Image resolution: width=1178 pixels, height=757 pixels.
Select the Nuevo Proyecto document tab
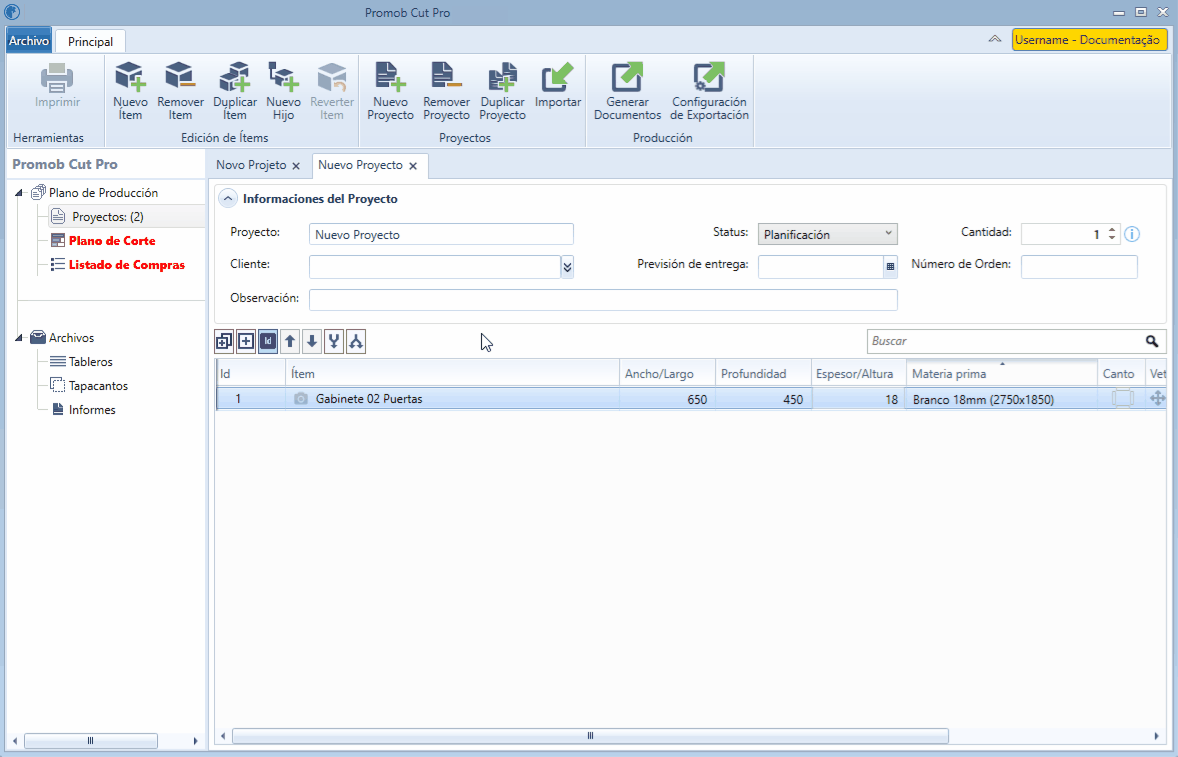(360, 165)
